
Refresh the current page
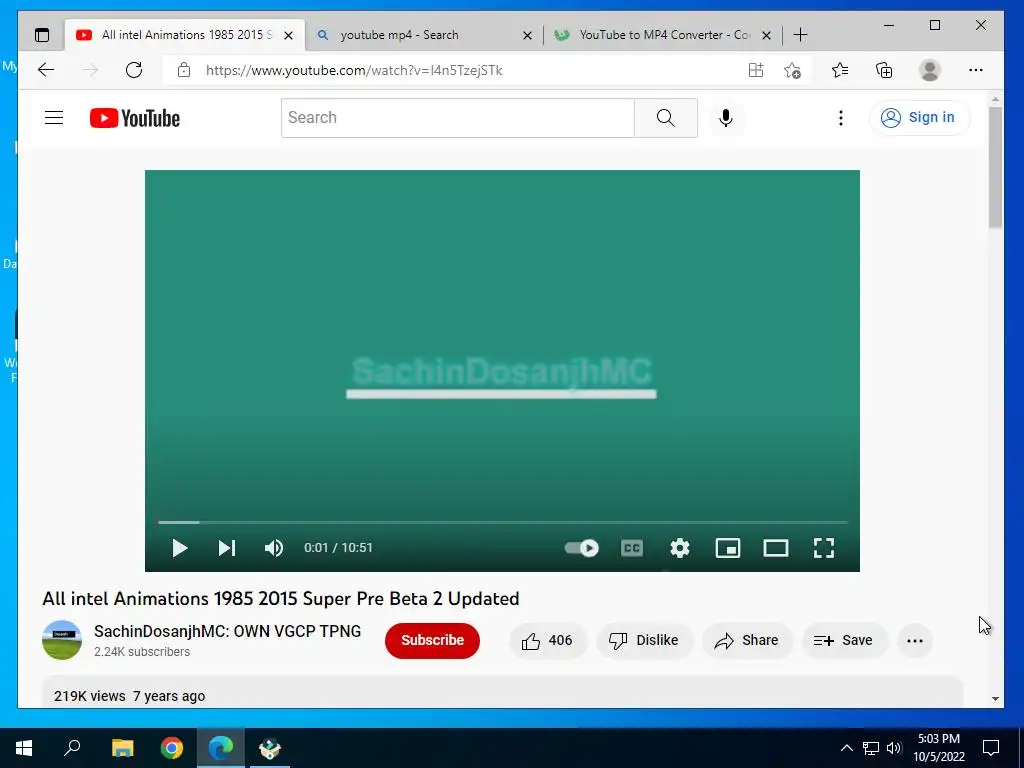point(134,70)
